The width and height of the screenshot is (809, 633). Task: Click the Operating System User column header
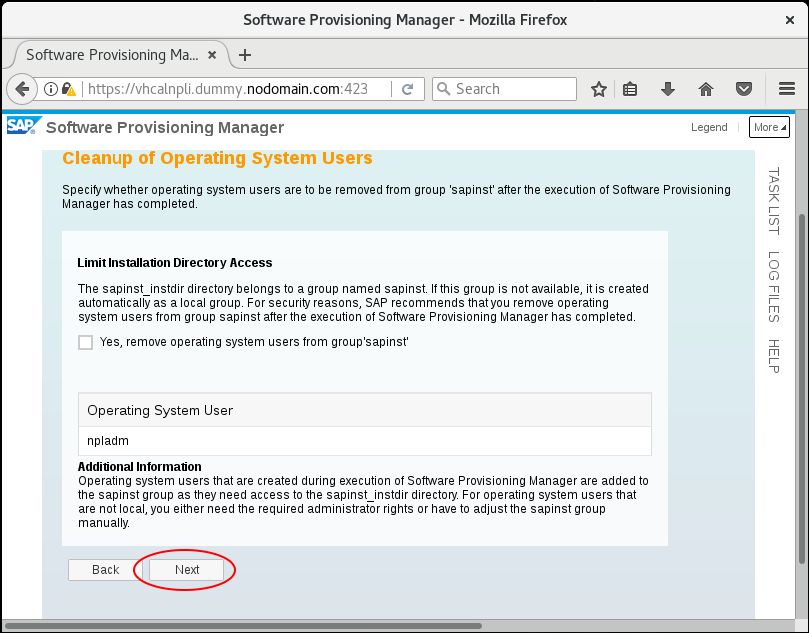pos(365,410)
